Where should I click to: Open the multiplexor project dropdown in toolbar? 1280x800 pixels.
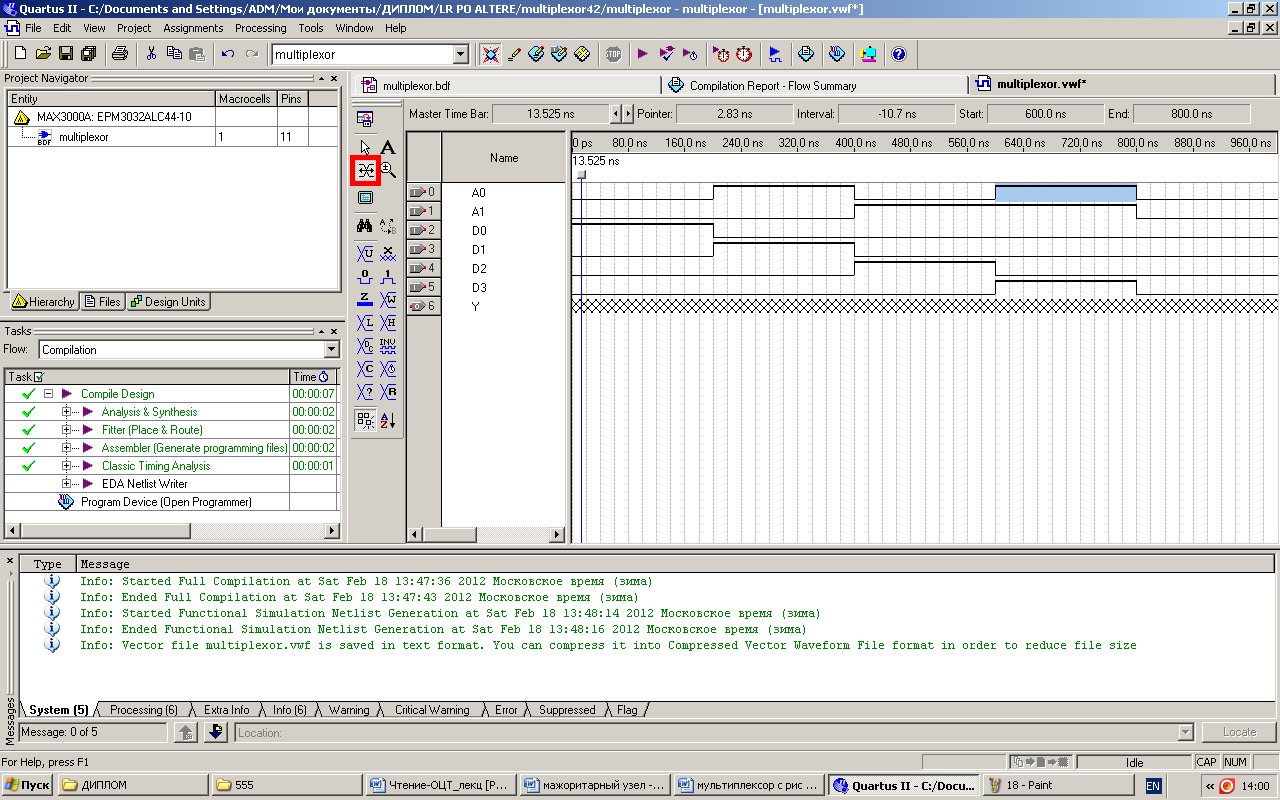(x=461, y=54)
